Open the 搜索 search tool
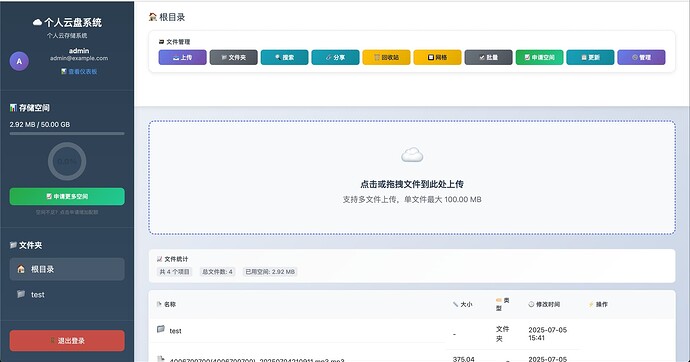 tap(284, 57)
